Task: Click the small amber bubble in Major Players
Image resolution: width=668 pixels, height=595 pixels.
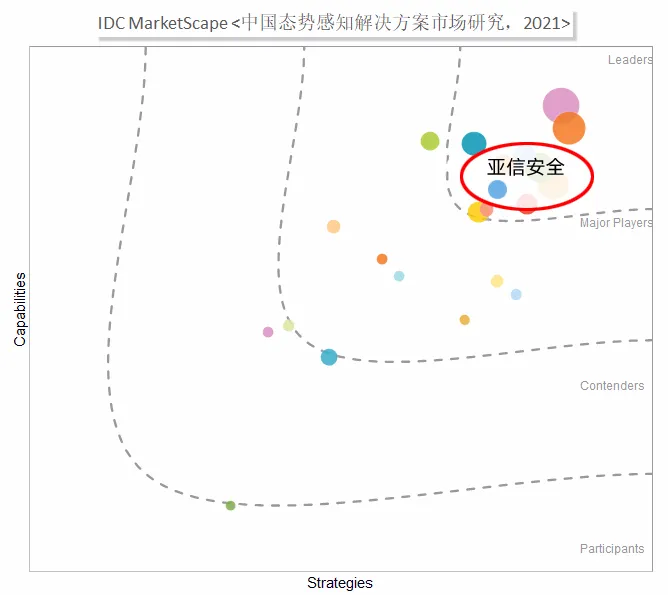Action: [465, 320]
